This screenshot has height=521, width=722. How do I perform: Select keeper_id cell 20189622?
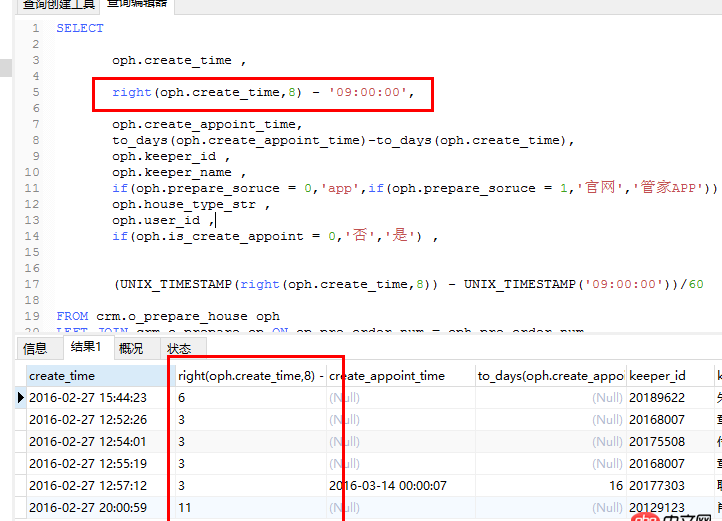pos(670,398)
